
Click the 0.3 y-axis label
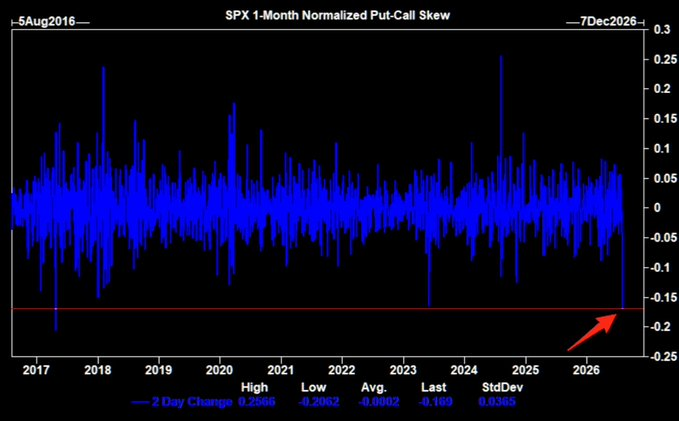(x=662, y=29)
